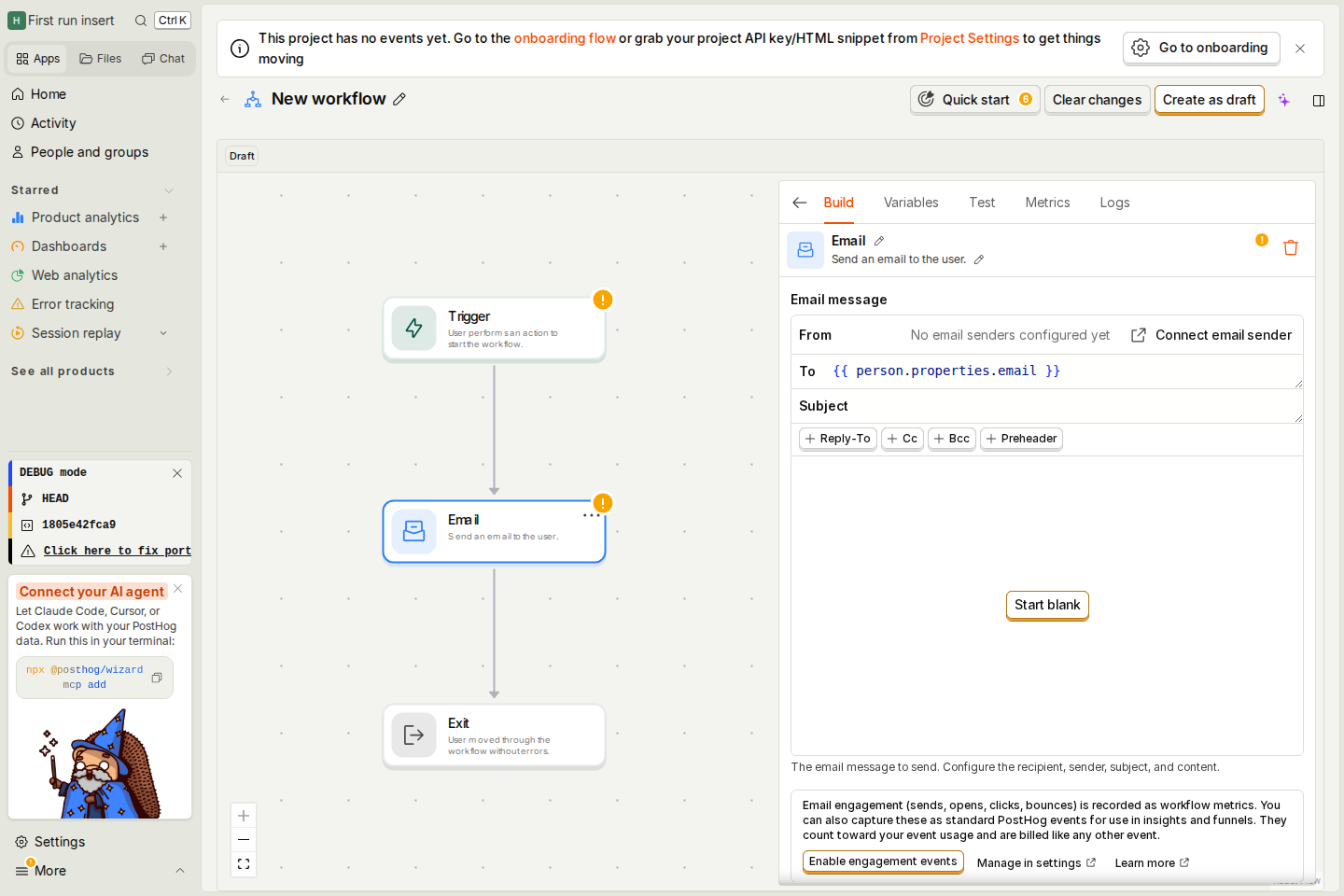Edit the Email step name pencil icon
1344x896 pixels.
click(x=879, y=241)
